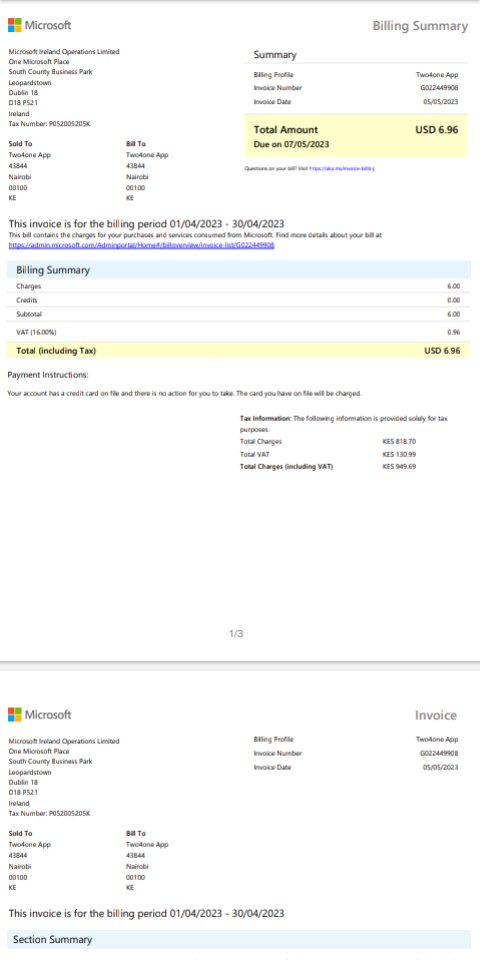Image resolution: width=480 pixels, height=960 pixels.
Task: Click the 'Total (including Tax)' label
Action: 56,351
